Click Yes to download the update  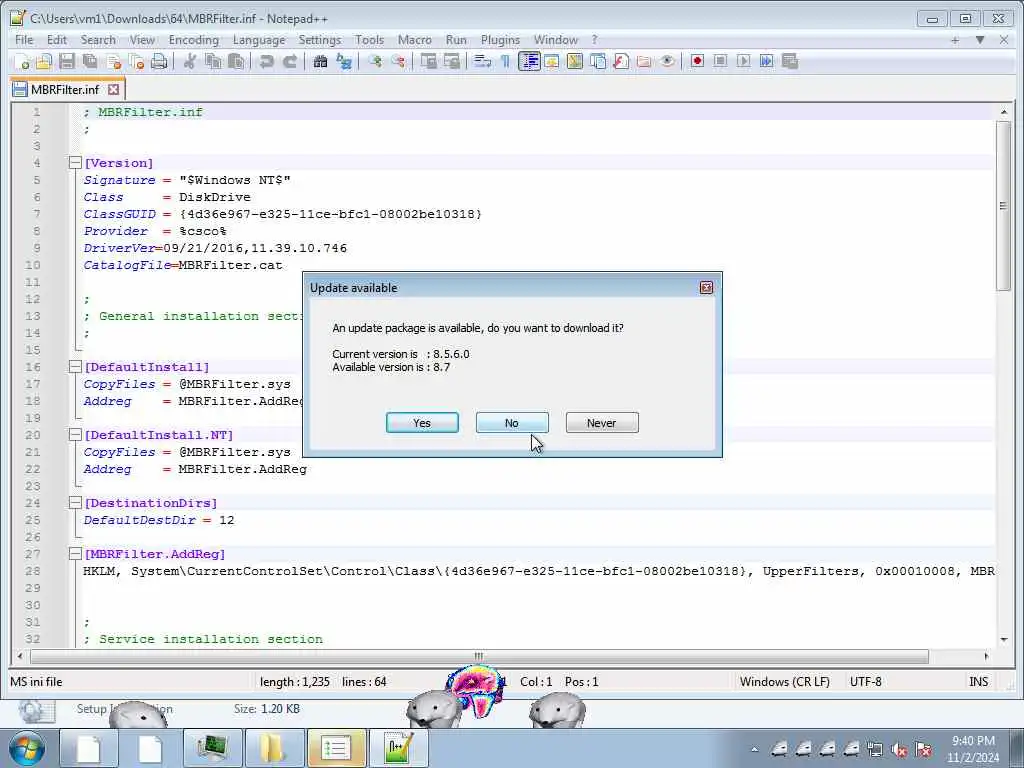[x=422, y=423]
